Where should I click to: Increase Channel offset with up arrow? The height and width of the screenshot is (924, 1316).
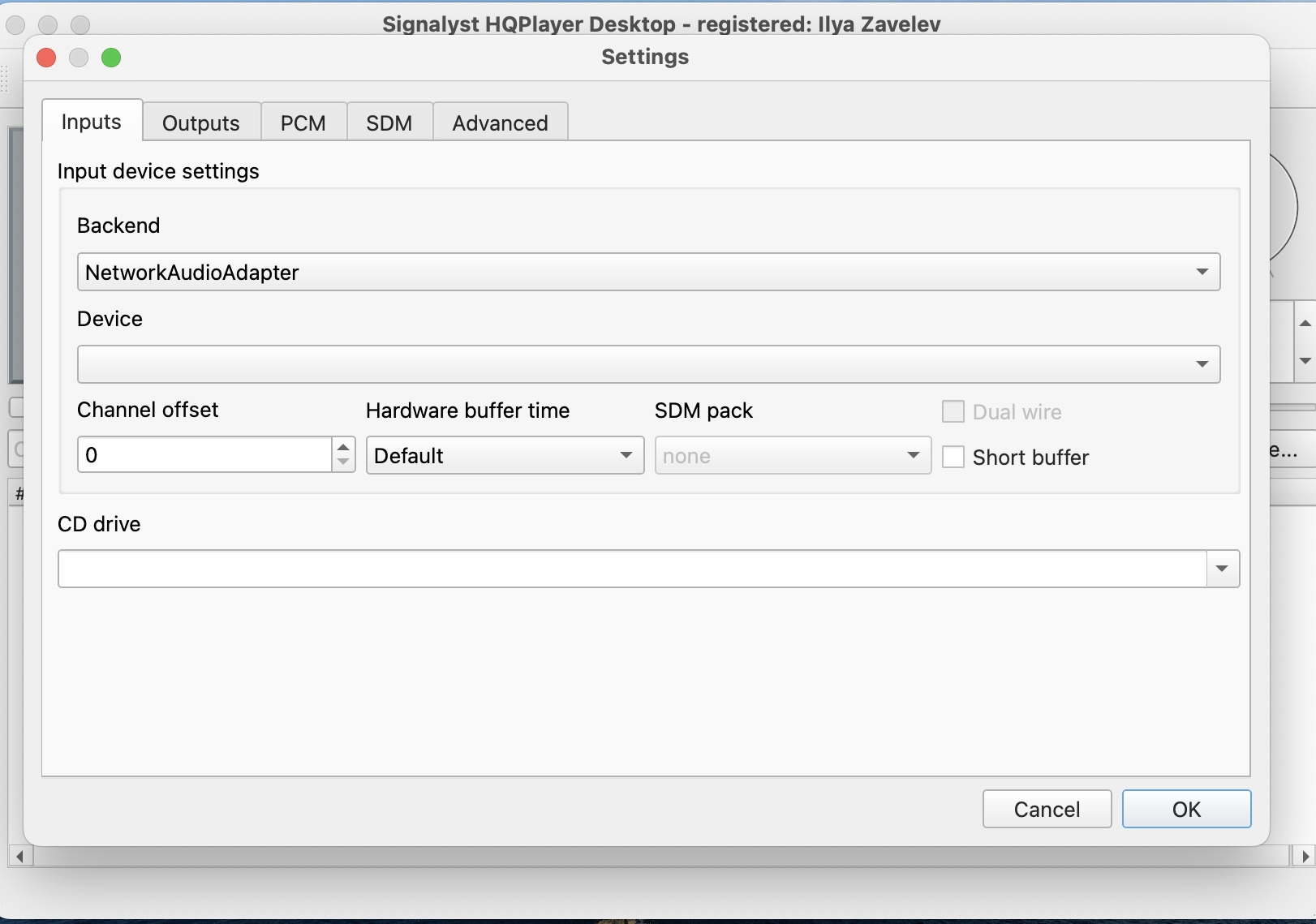pos(344,446)
